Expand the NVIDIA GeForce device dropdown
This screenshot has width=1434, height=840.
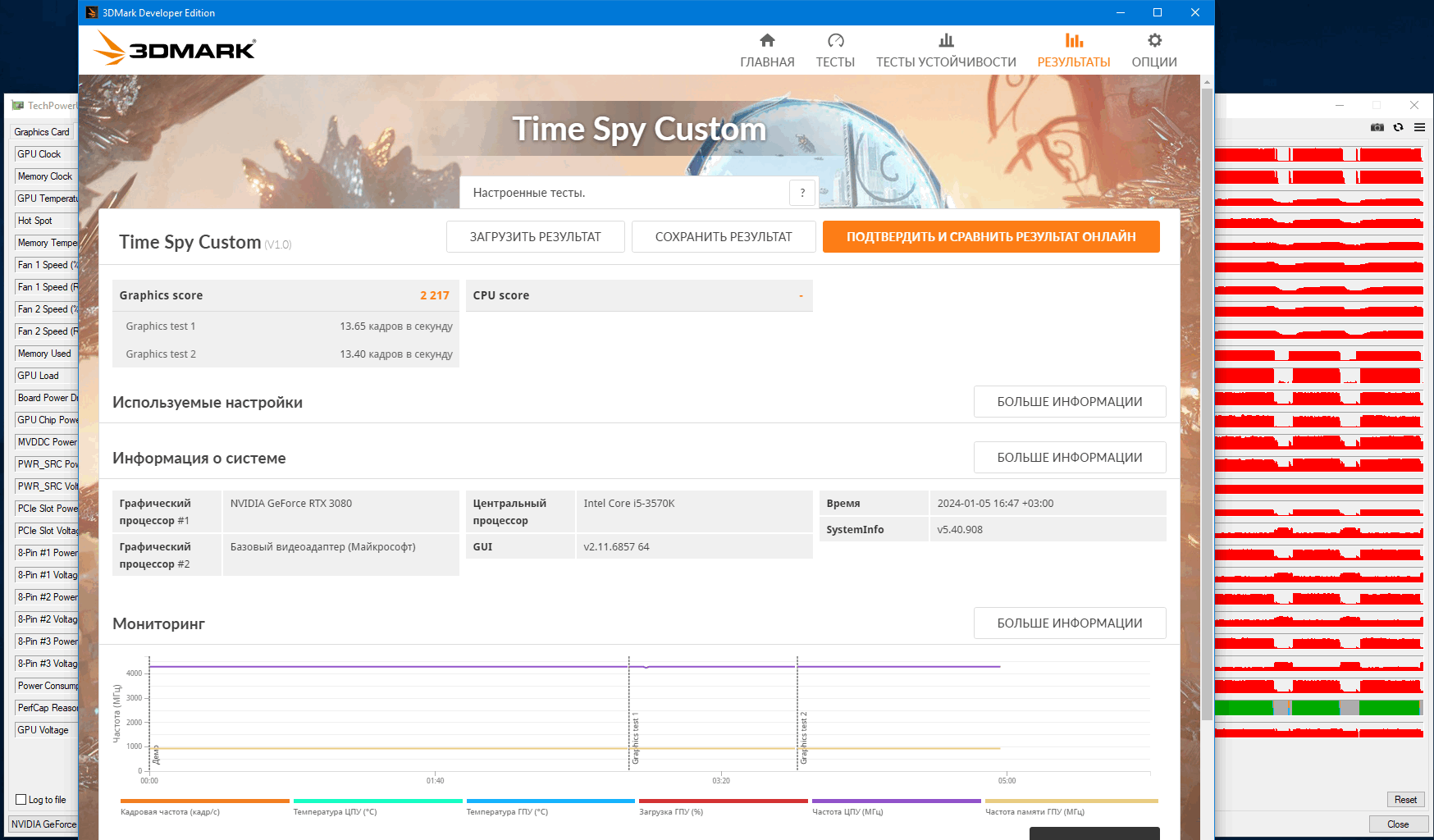pyautogui.click(x=44, y=824)
